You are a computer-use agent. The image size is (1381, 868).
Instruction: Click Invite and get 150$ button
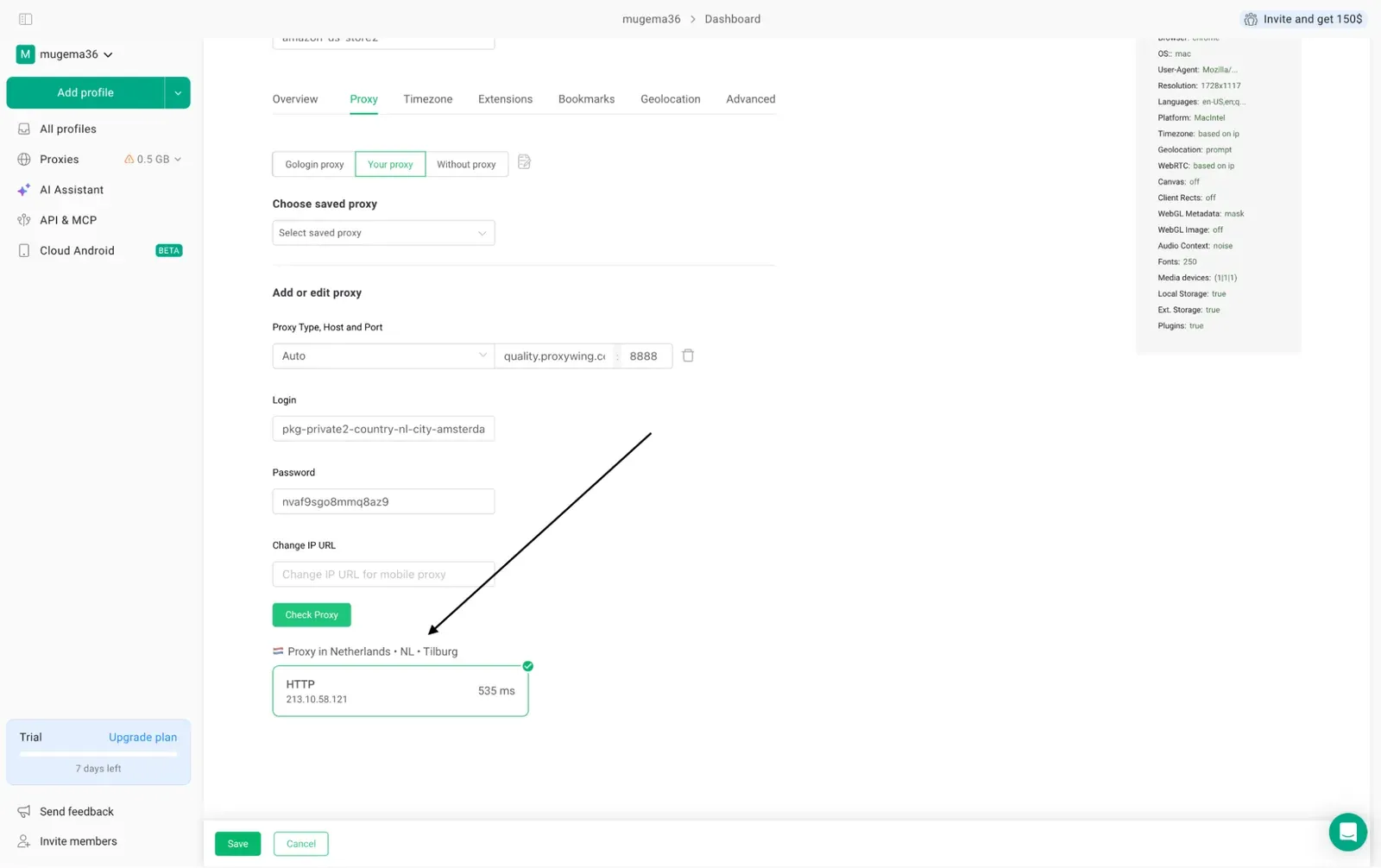pos(1303,19)
